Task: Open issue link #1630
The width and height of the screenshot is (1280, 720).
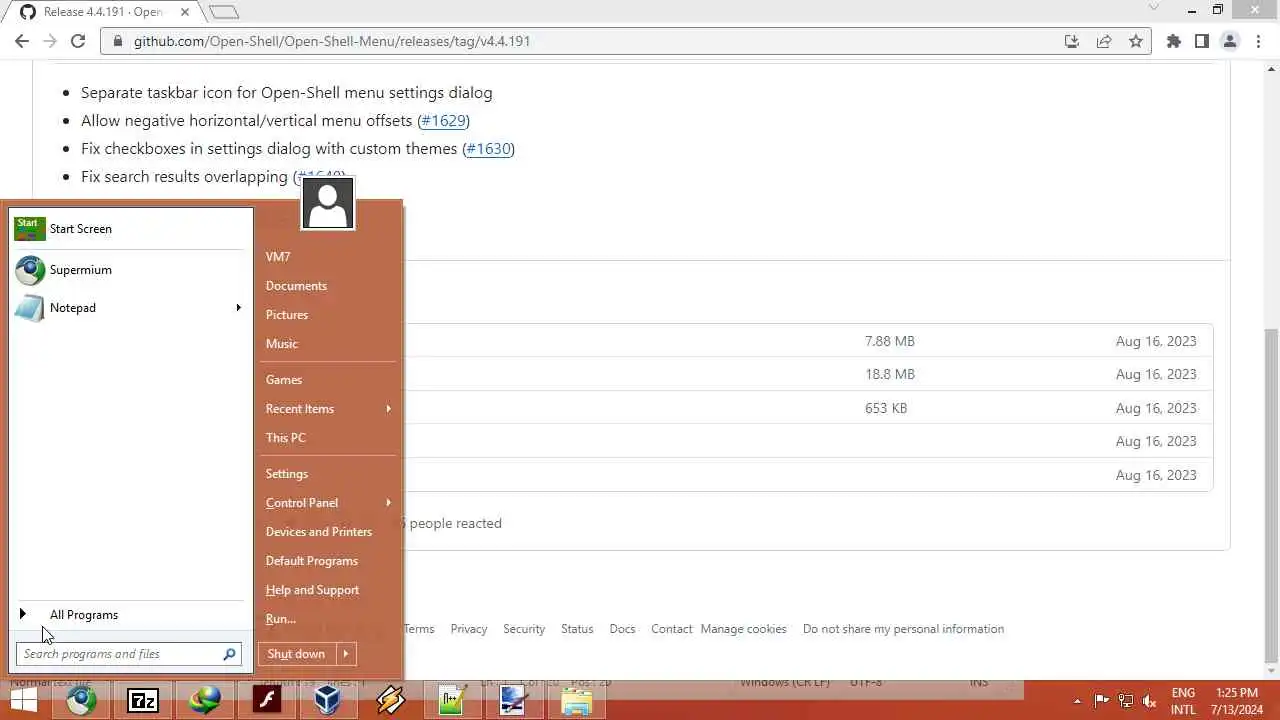Action: 488,148
